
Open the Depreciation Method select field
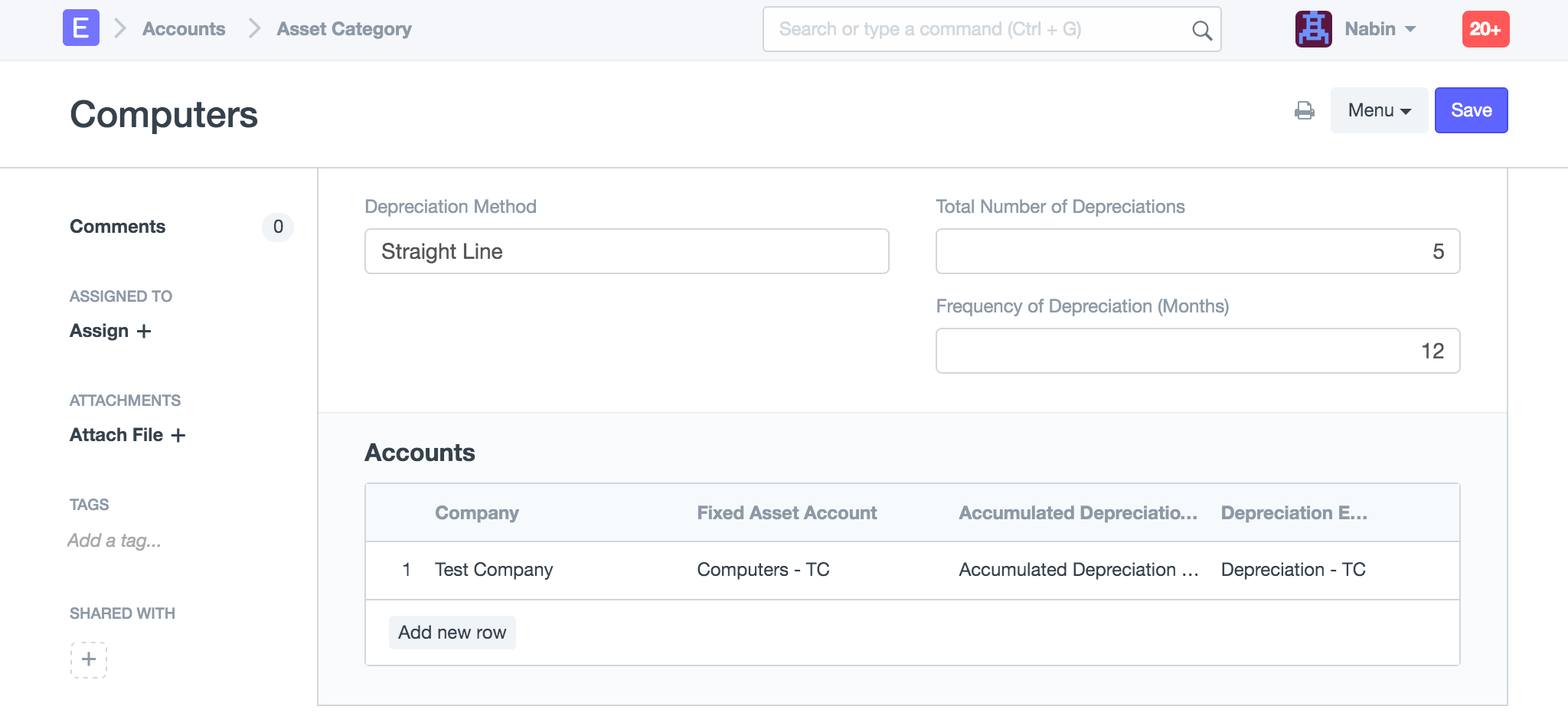(626, 251)
